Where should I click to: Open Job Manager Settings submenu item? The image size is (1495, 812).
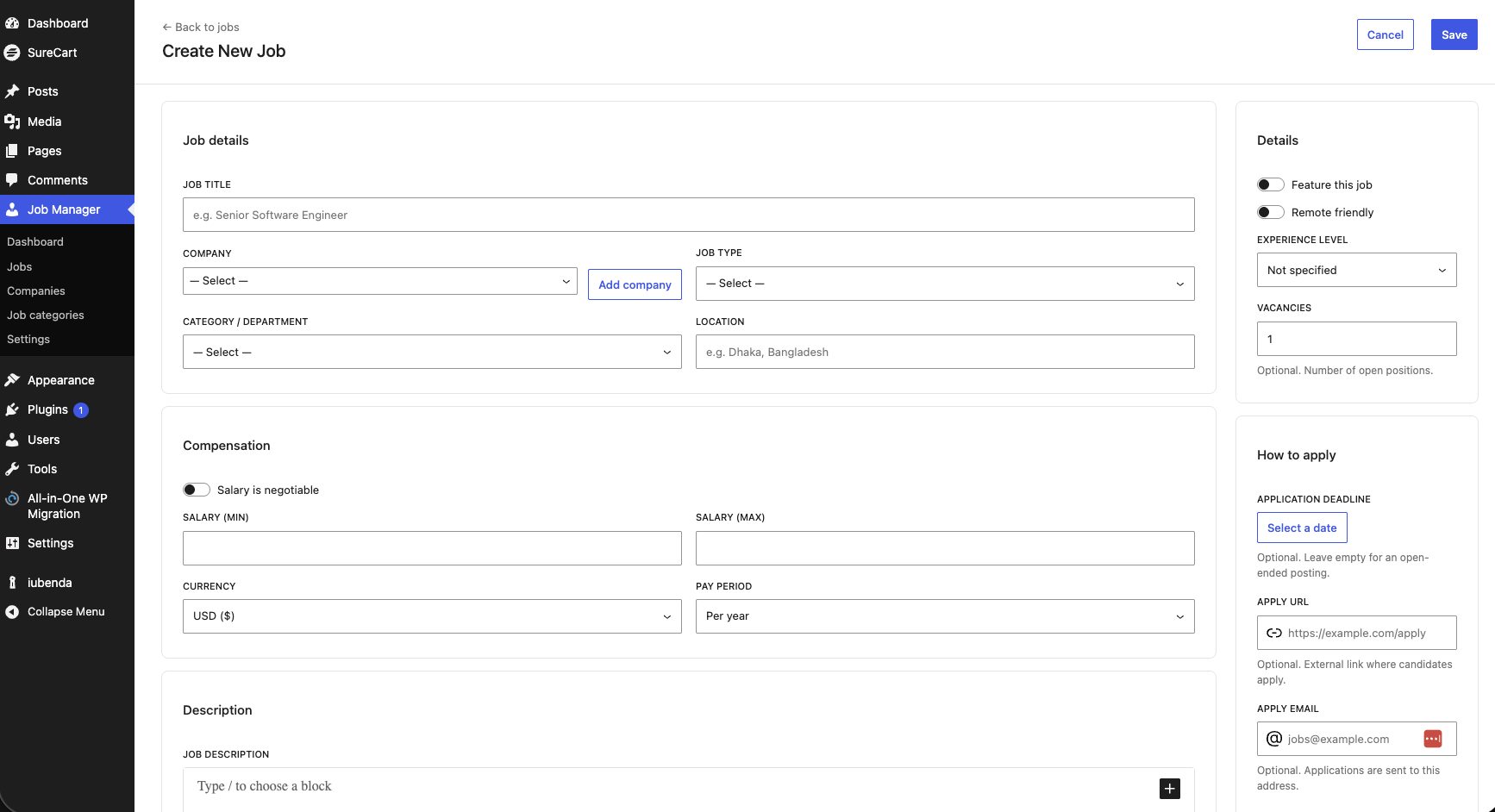point(28,340)
